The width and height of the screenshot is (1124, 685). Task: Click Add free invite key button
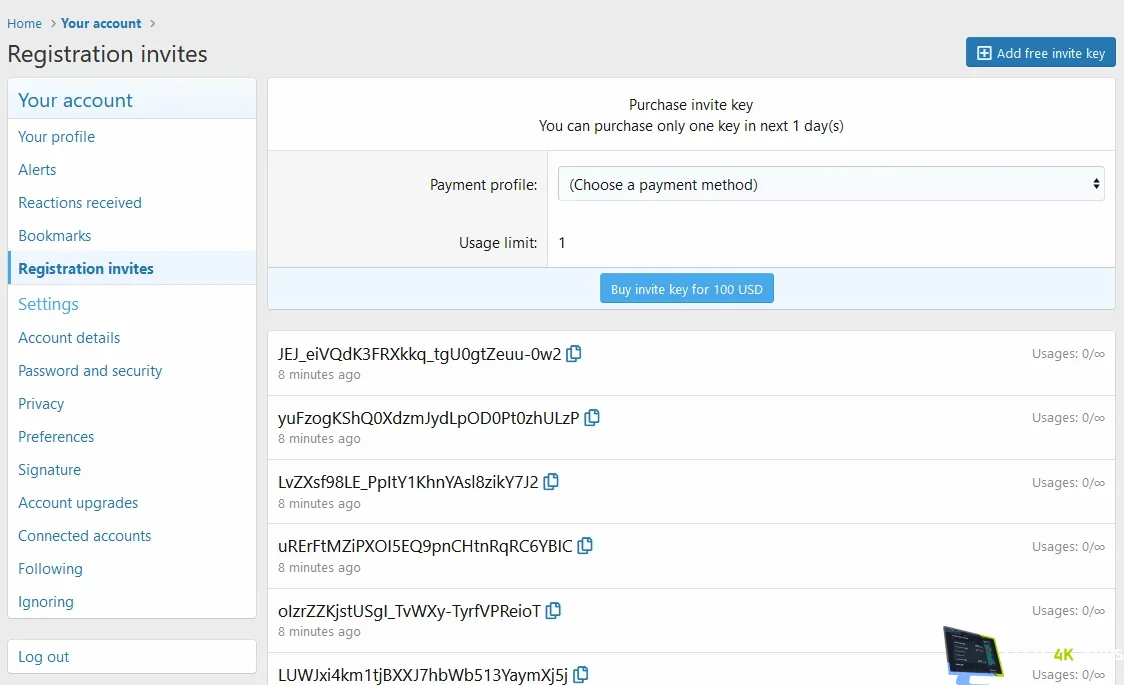coord(1040,53)
